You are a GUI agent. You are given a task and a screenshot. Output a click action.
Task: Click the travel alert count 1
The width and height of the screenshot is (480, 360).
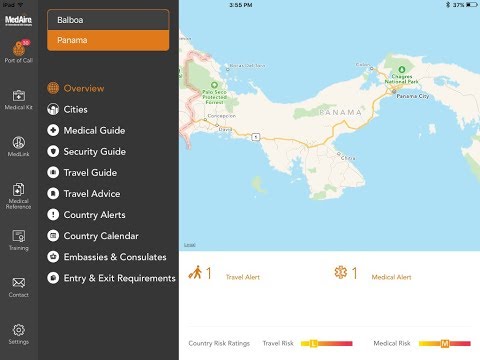coord(209,273)
